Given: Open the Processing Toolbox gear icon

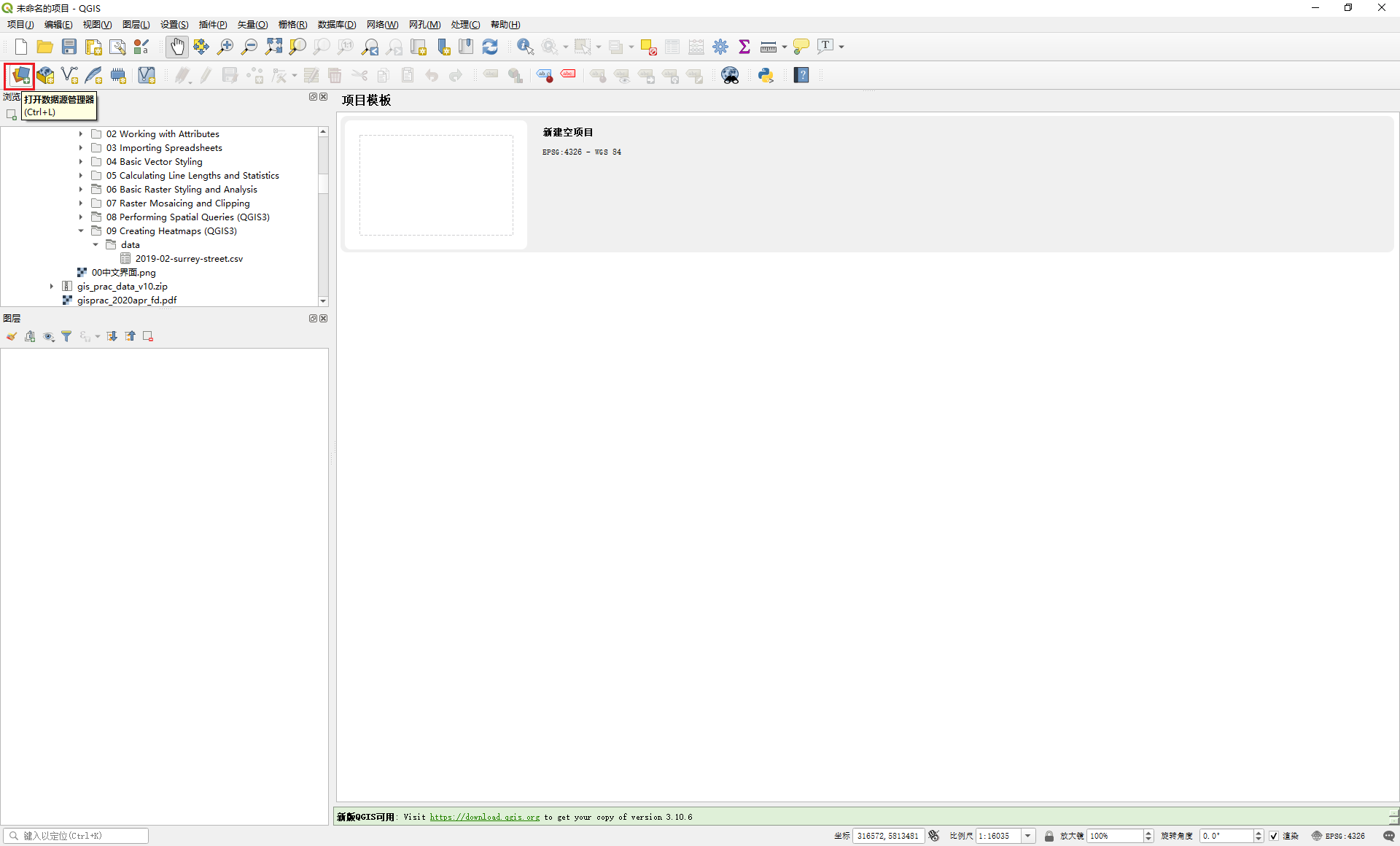Looking at the screenshot, I should point(720,47).
